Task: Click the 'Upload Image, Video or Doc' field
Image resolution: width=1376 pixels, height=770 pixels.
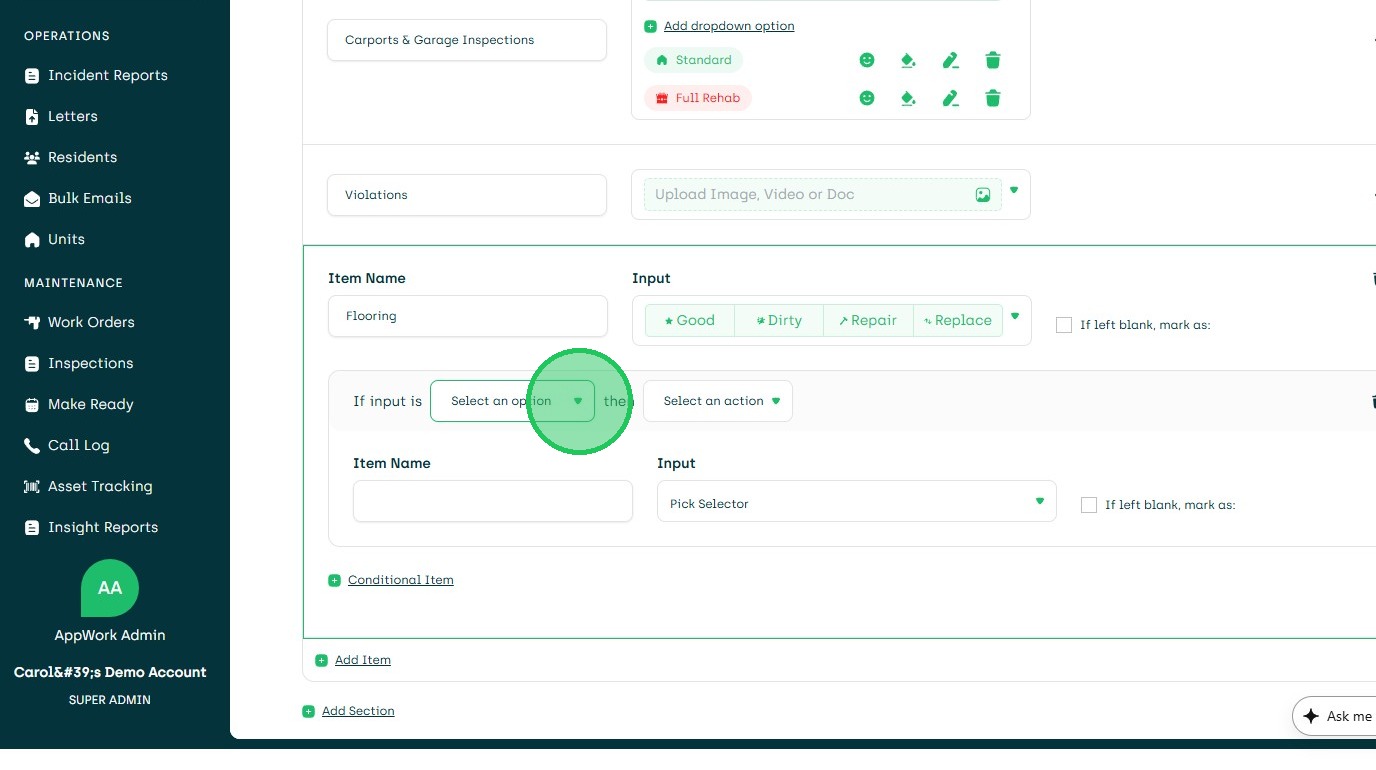Action: [x=823, y=195]
